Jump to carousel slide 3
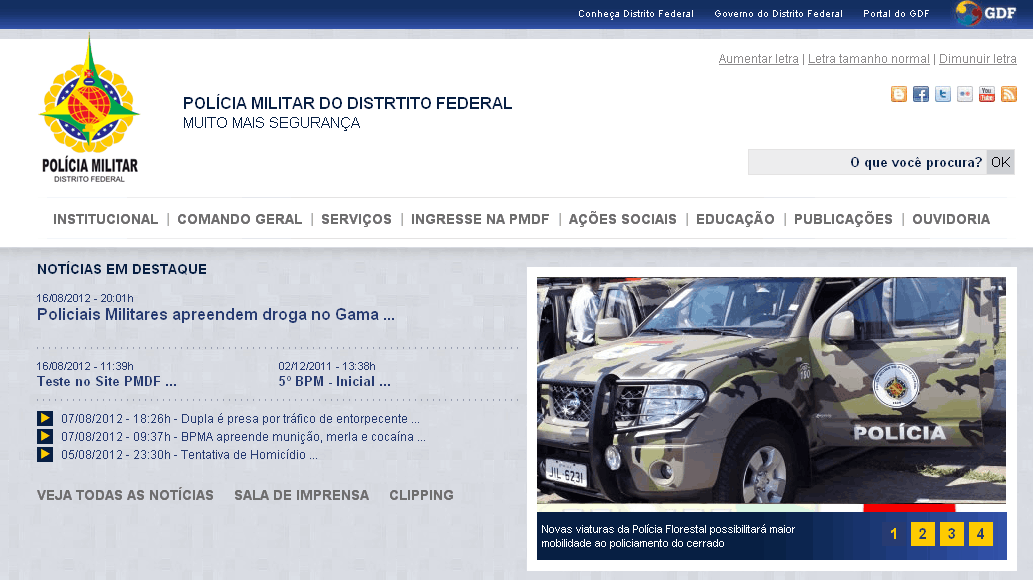 (x=950, y=534)
